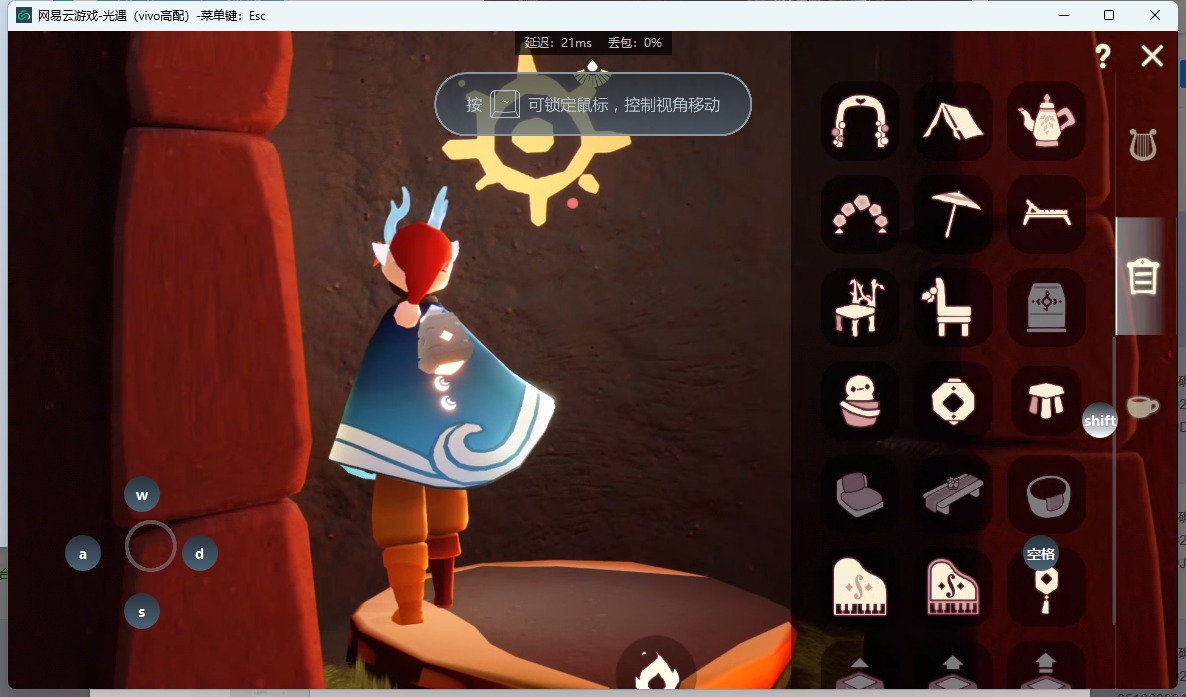Select the flower arch prop icon

click(860, 120)
